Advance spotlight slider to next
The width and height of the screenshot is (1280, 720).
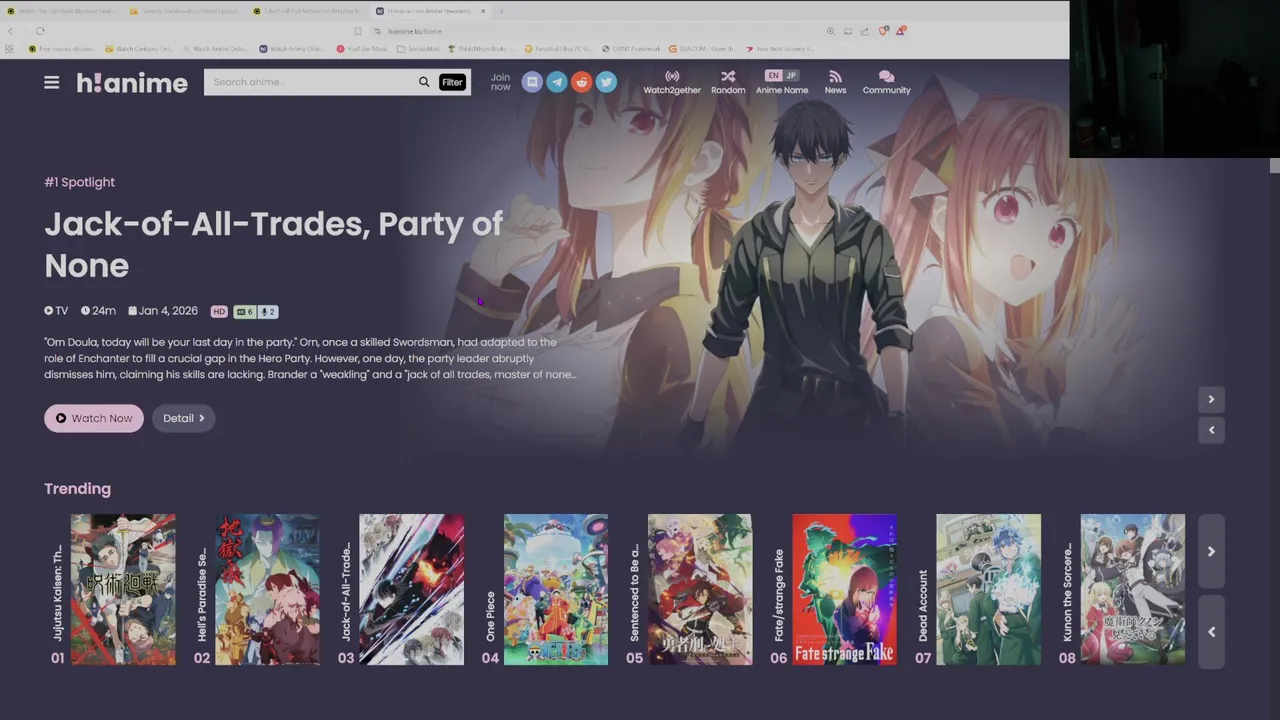(x=1211, y=399)
